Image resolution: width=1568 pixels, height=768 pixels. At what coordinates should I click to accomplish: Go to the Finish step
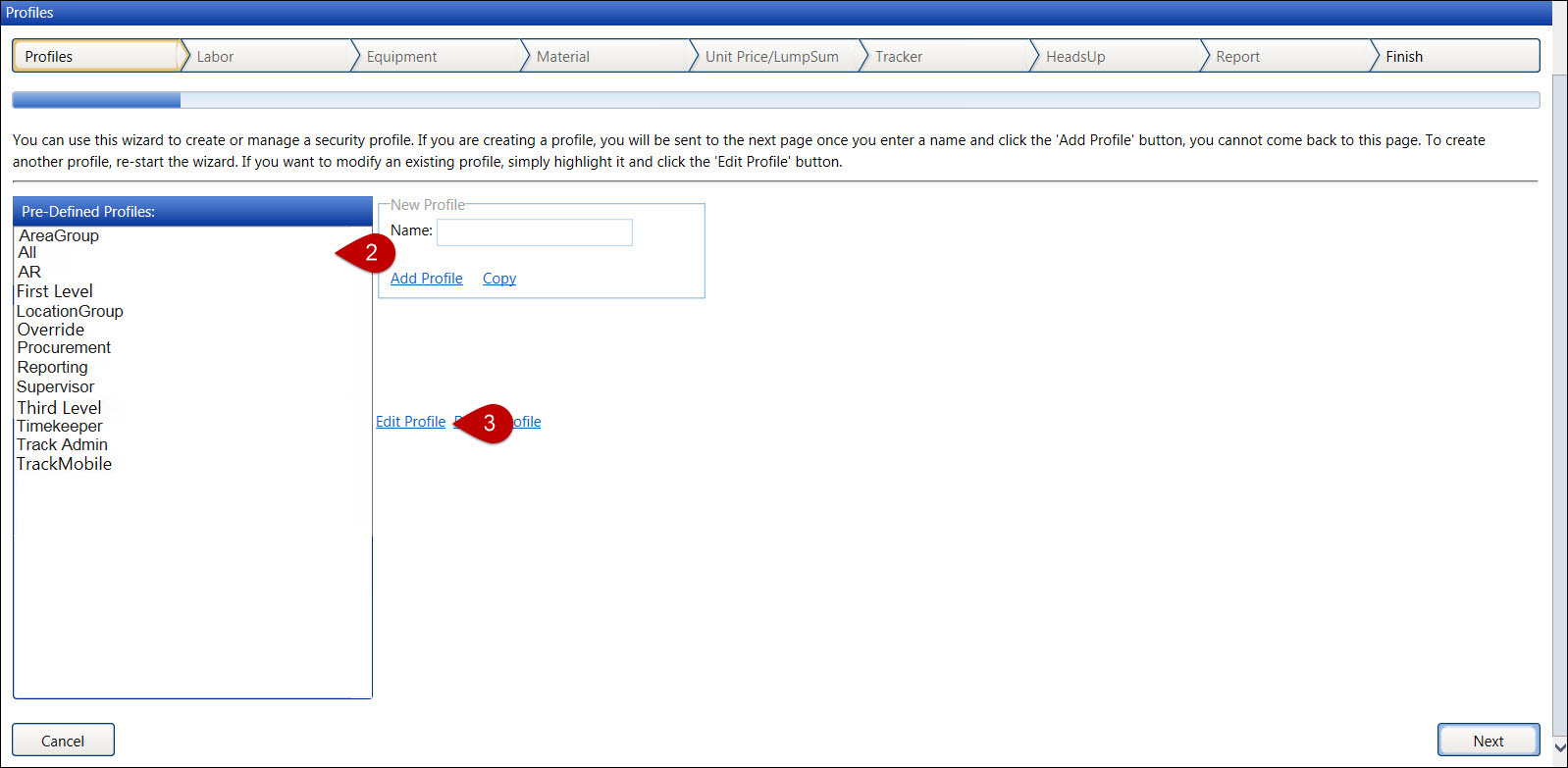click(x=1403, y=57)
